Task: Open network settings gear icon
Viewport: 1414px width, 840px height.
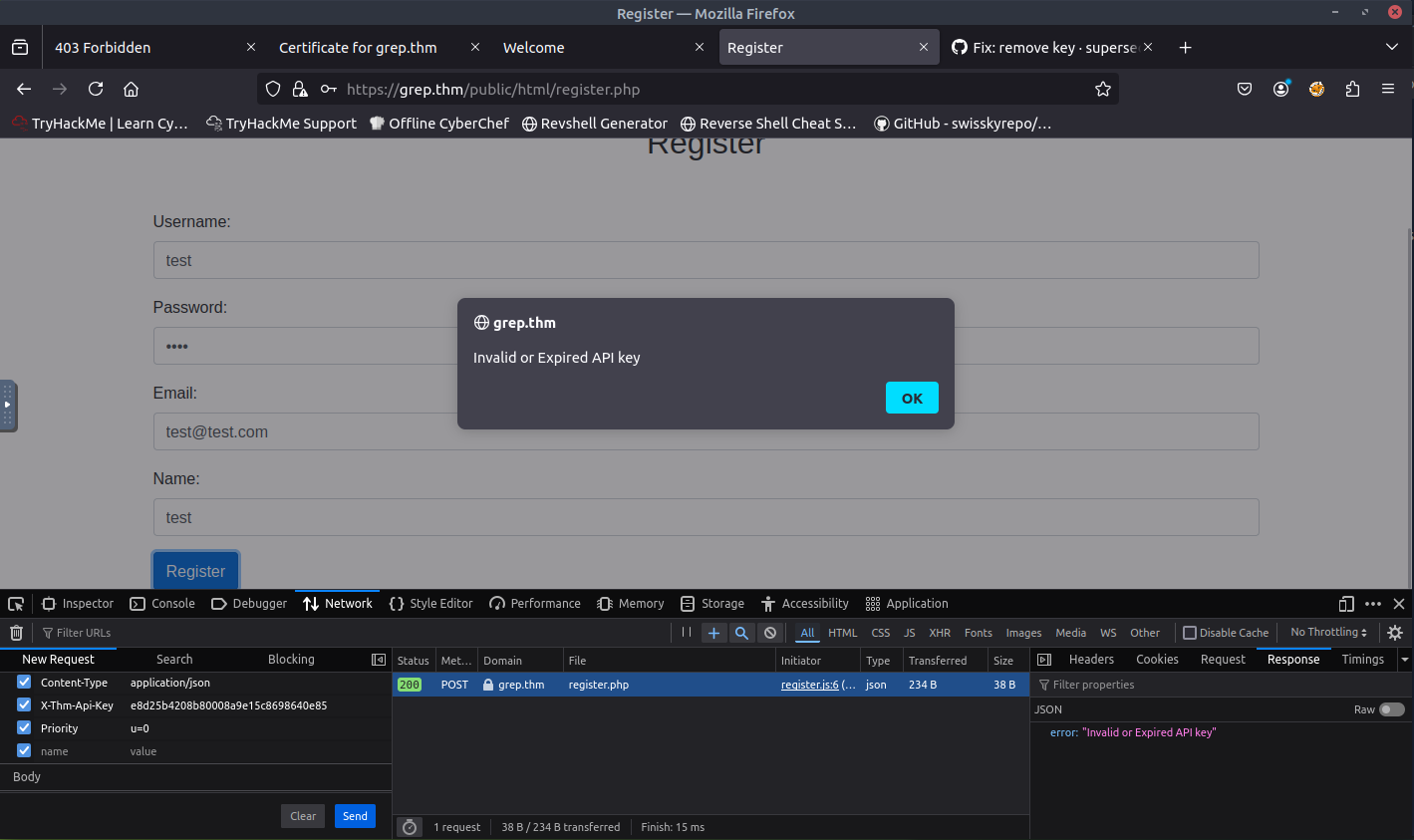Action: pyautogui.click(x=1395, y=633)
